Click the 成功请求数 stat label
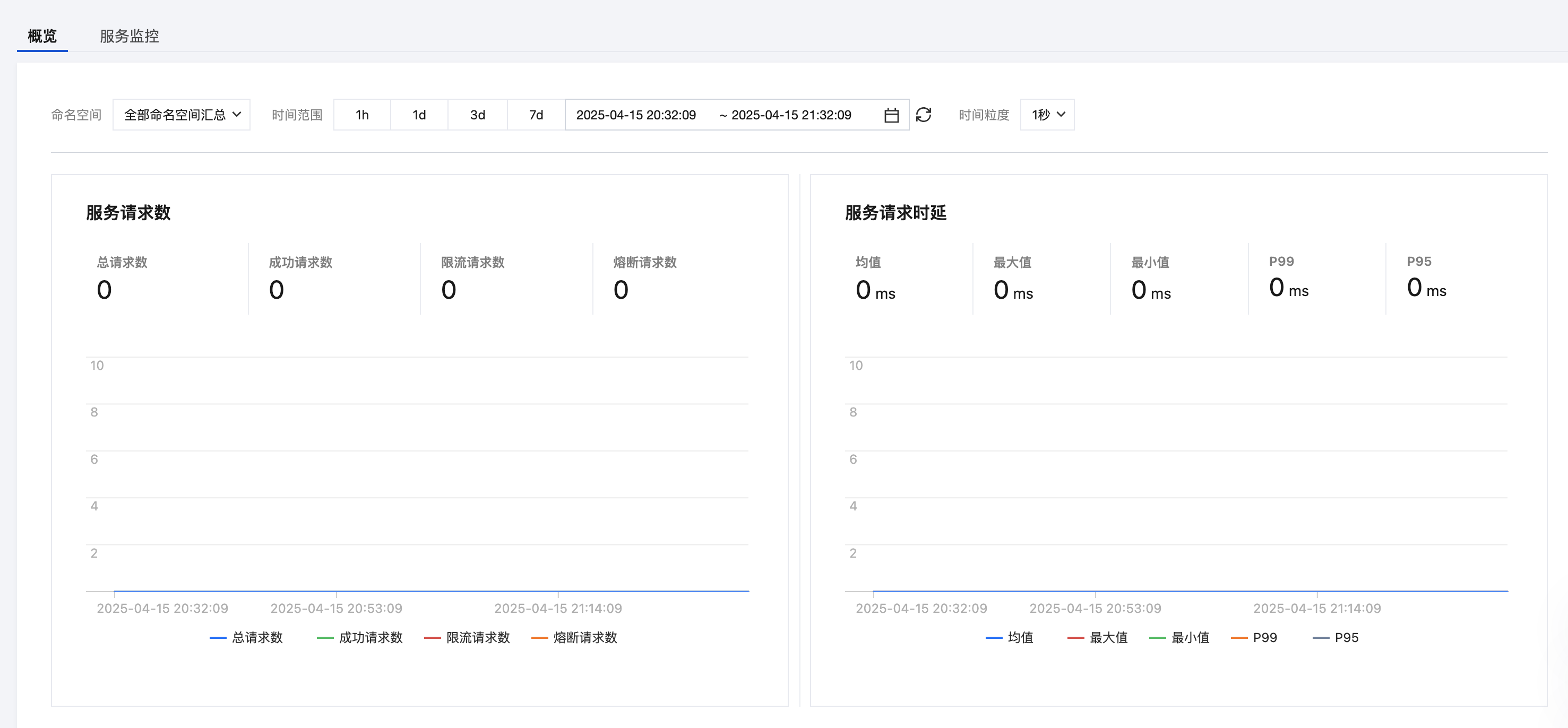The height and width of the screenshot is (728, 1568). pyautogui.click(x=300, y=262)
